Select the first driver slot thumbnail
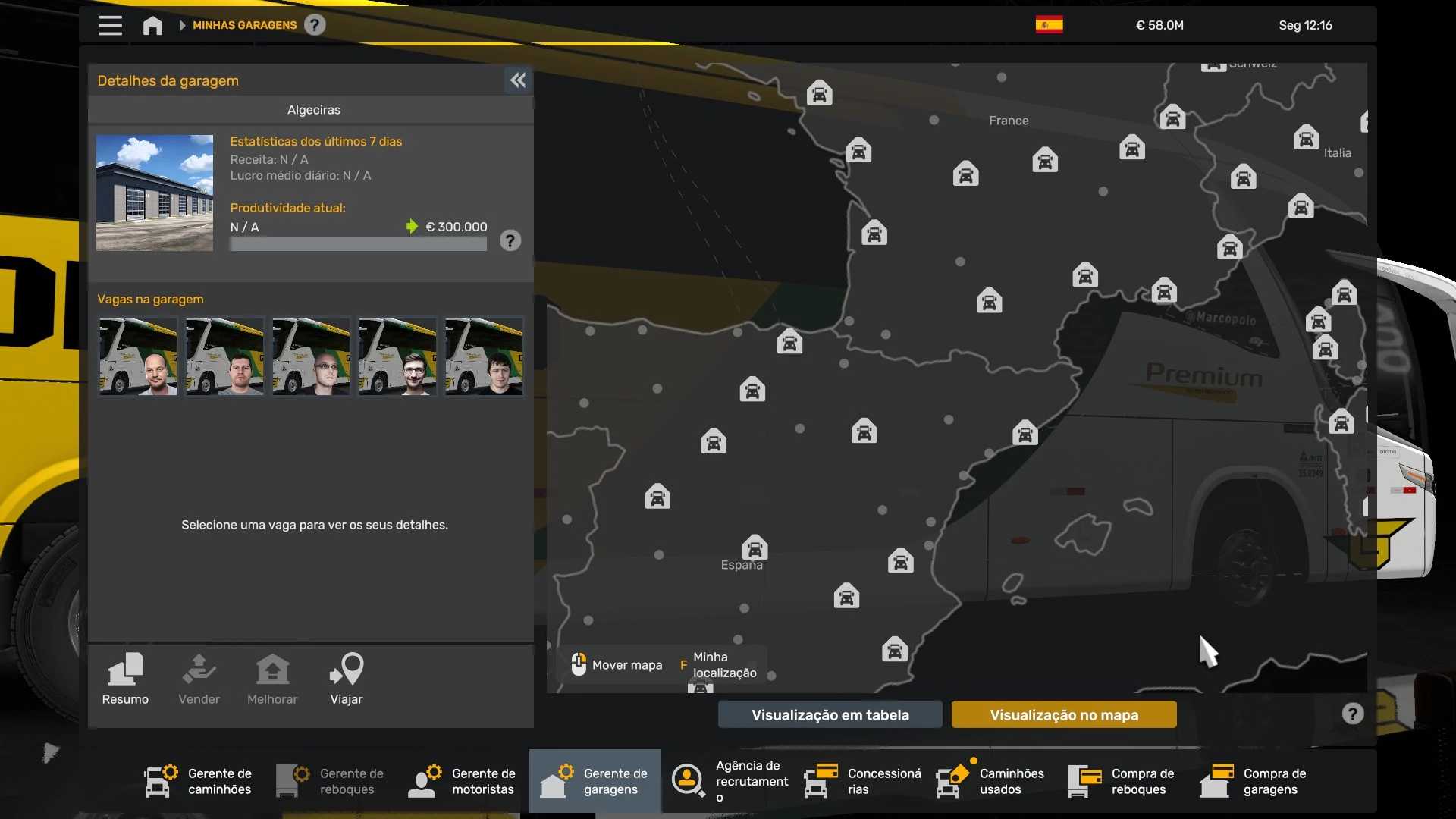The width and height of the screenshot is (1456, 819). click(138, 356)
